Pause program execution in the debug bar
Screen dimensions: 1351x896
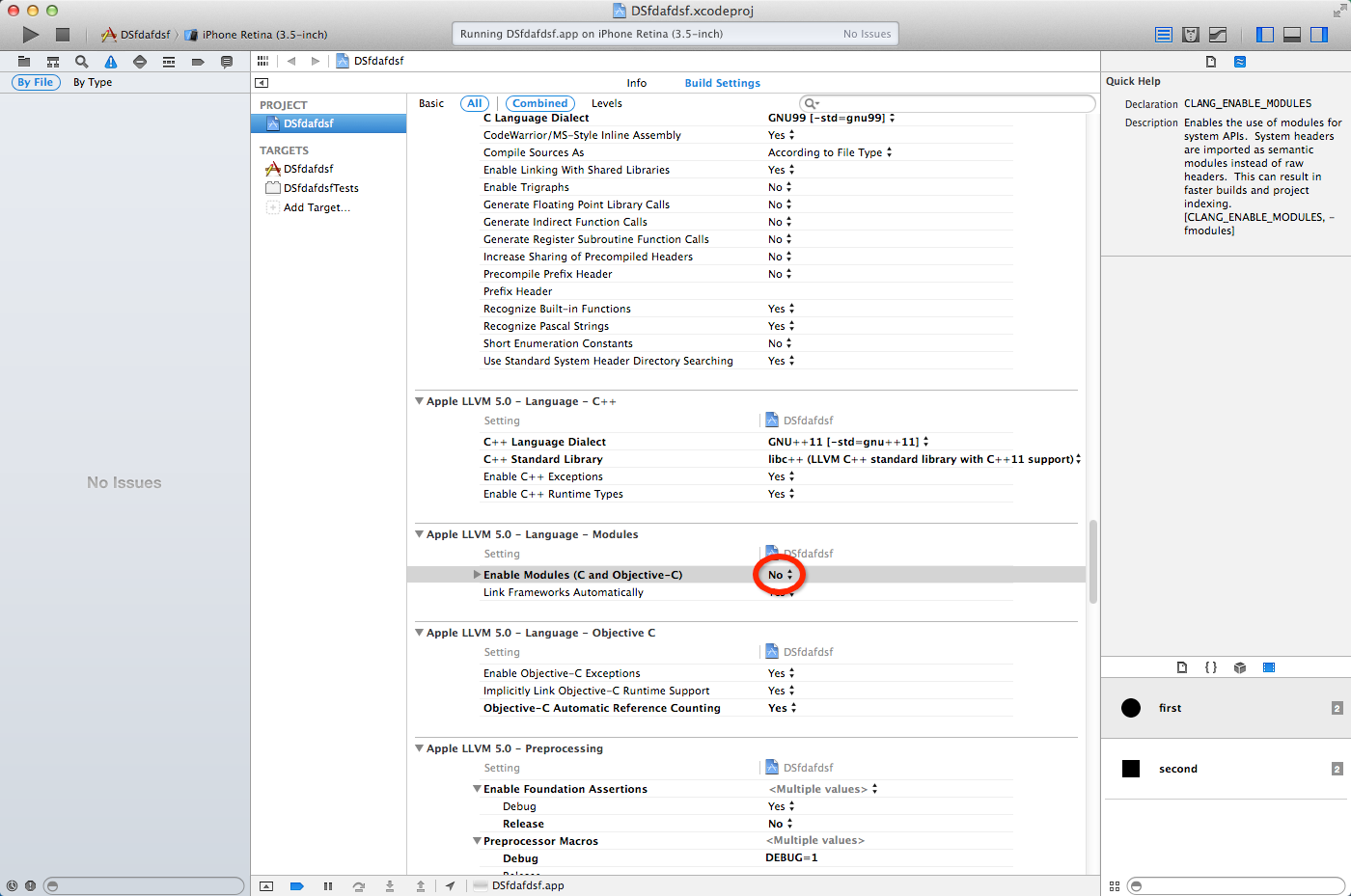(328, 885)
